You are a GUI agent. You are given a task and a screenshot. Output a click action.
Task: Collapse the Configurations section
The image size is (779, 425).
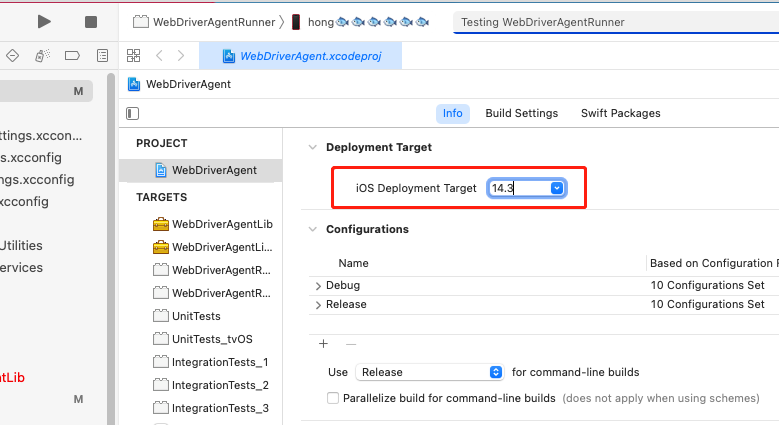(x=312, y=229)
